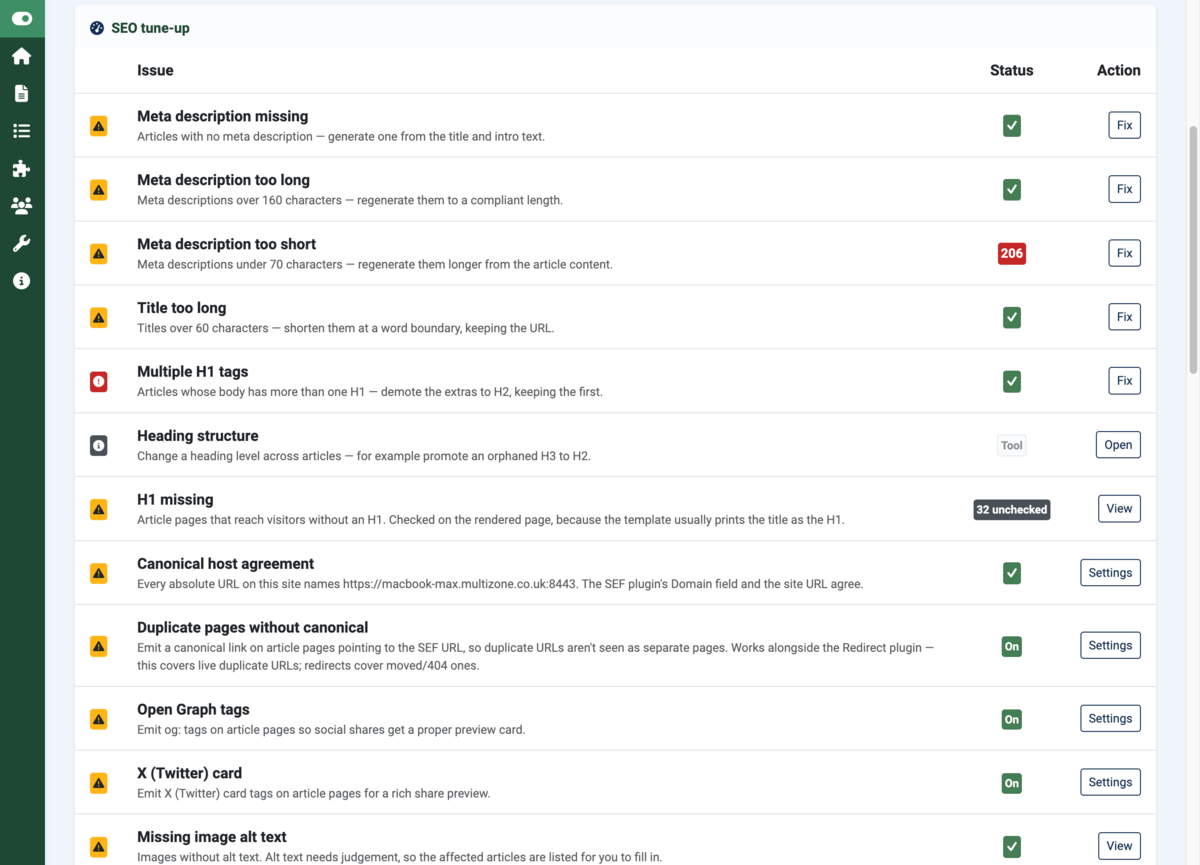1200x865 pixels.
Task: Click red error icon for Multiple H1 tags
Action: 99,382
